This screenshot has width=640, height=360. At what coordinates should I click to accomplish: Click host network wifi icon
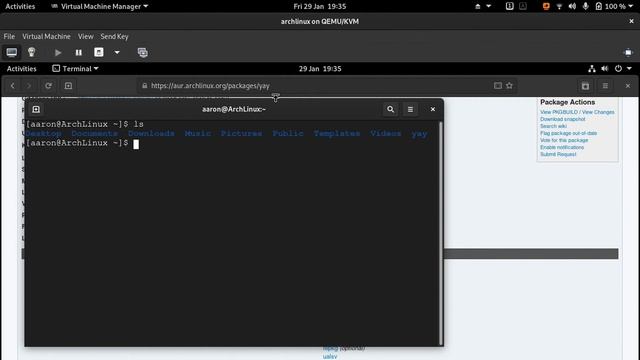click(559, 6)
